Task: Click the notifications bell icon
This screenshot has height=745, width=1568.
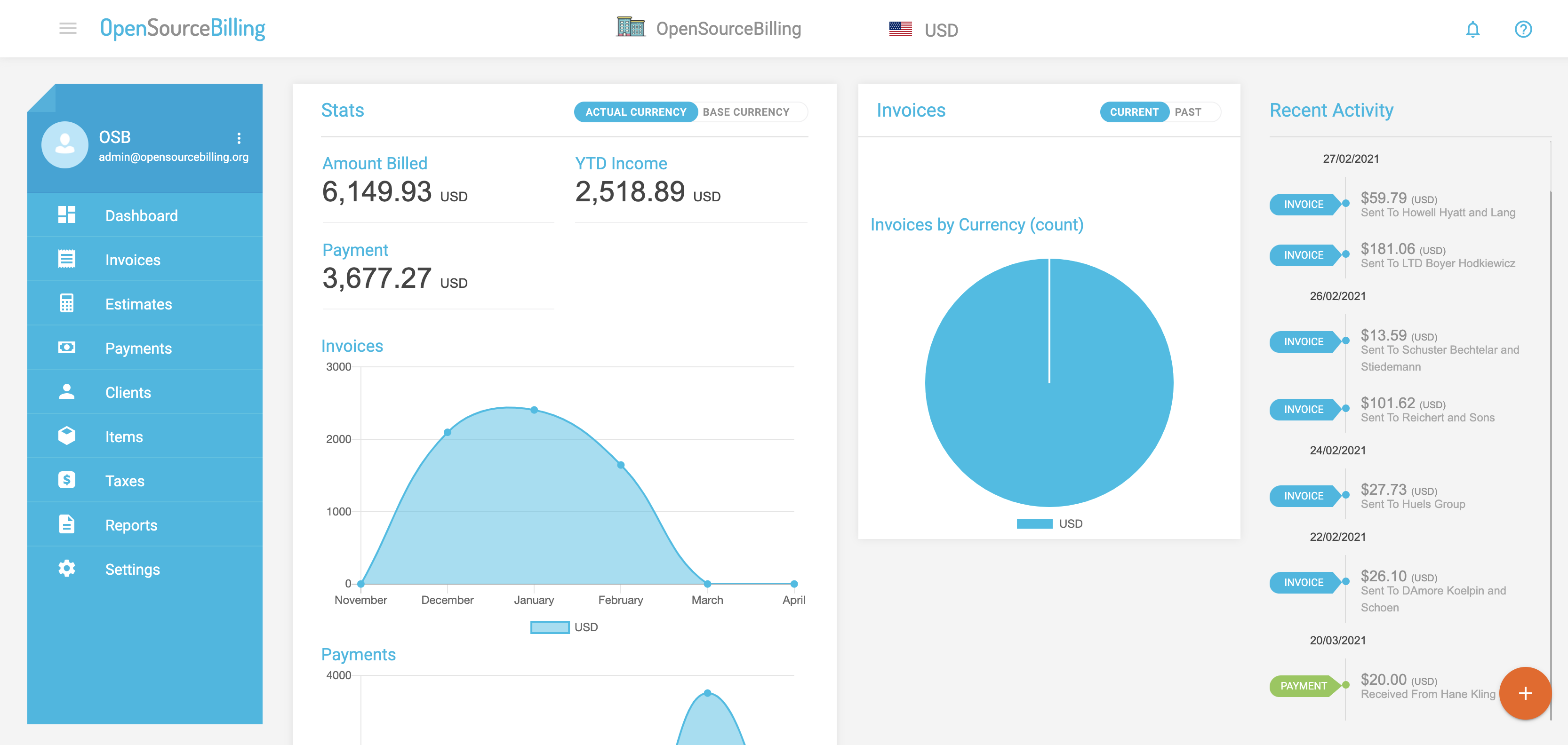Action: pyautogui.click(x=1472, y=29)
